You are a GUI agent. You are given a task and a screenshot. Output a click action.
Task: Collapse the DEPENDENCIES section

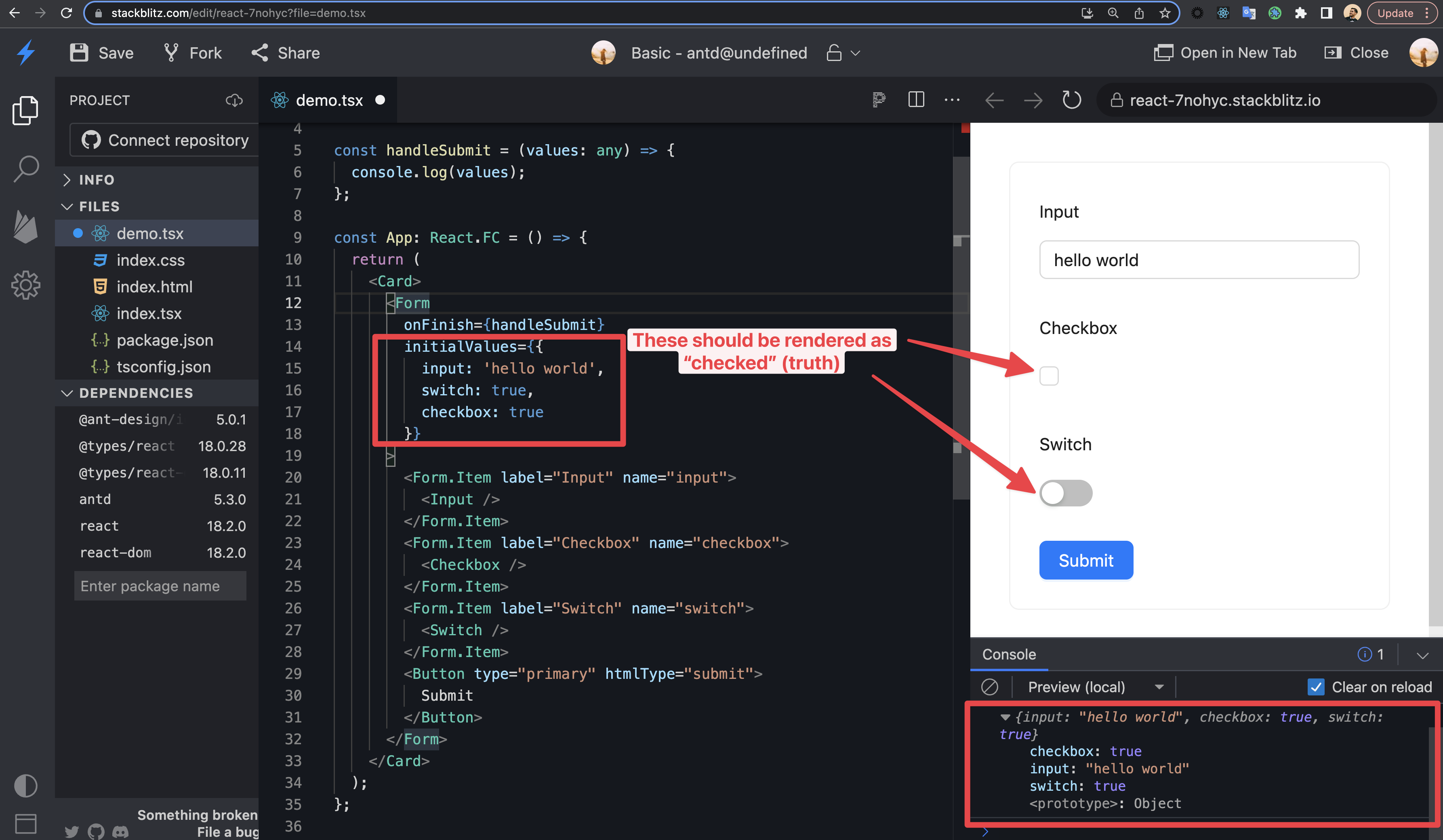click(156, 393)
